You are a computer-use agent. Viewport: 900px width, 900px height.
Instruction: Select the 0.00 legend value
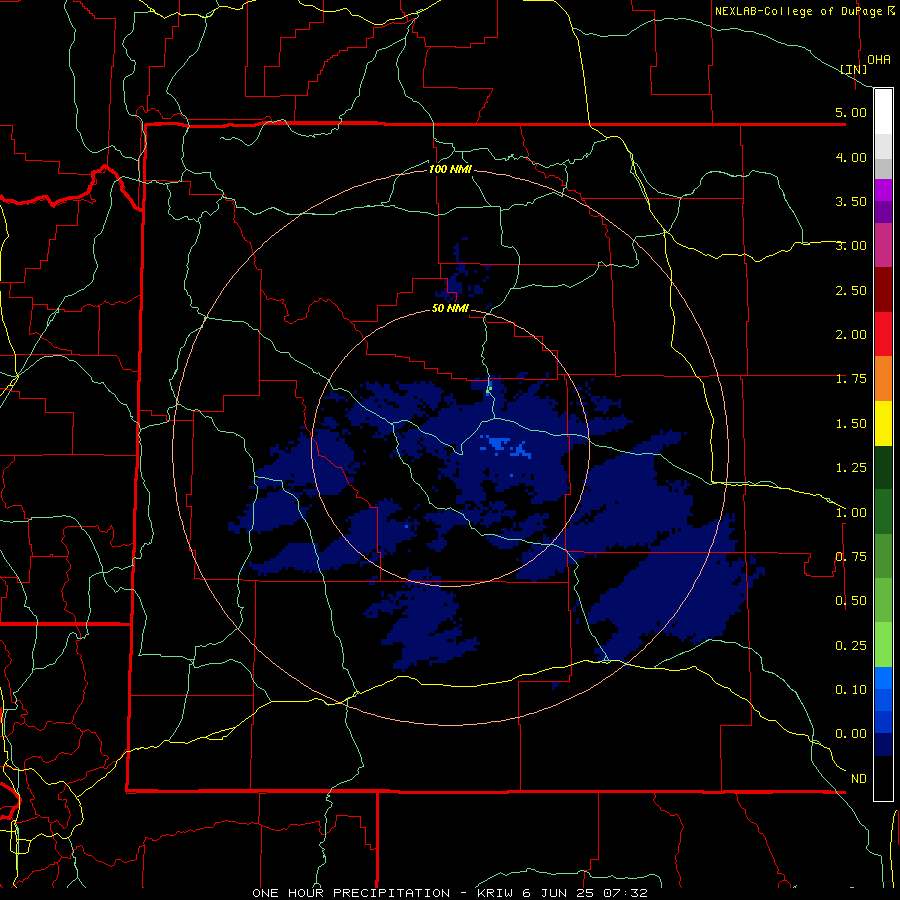point(851,734)
